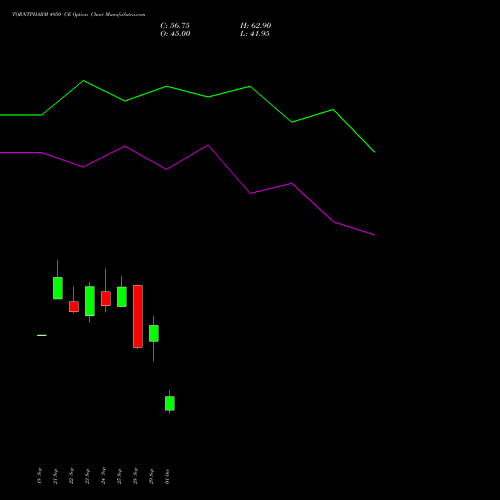Viewport: 500px width, 500px height.
Task: Click the 29 Sep date label
Action: point(151,476)
